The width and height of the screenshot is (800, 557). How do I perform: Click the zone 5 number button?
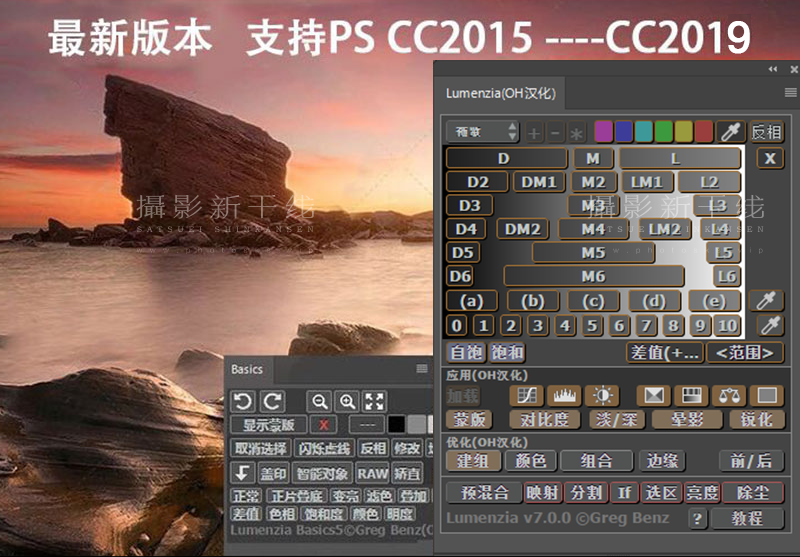[592, 325]
